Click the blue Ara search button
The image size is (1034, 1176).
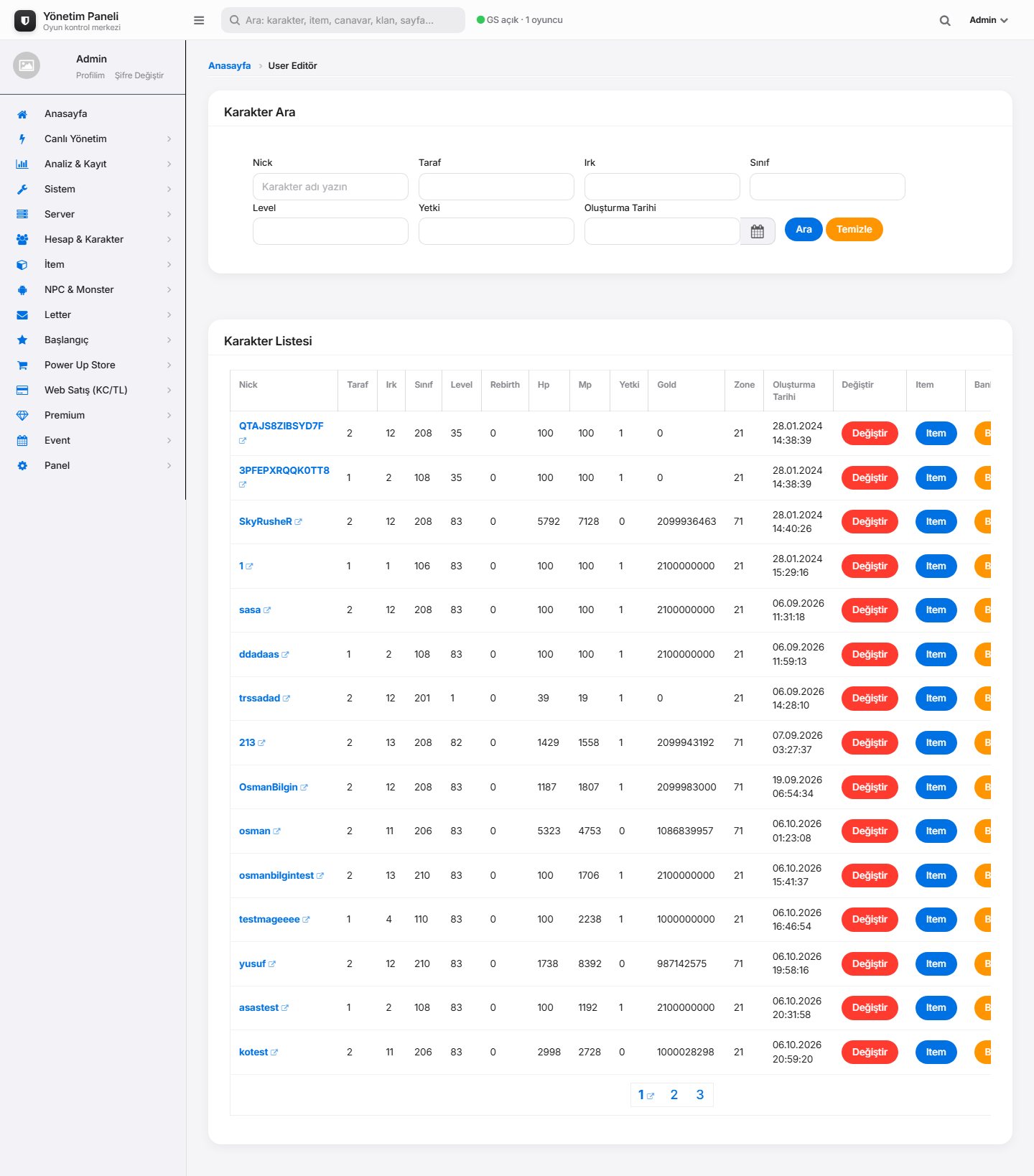point(804,230)
